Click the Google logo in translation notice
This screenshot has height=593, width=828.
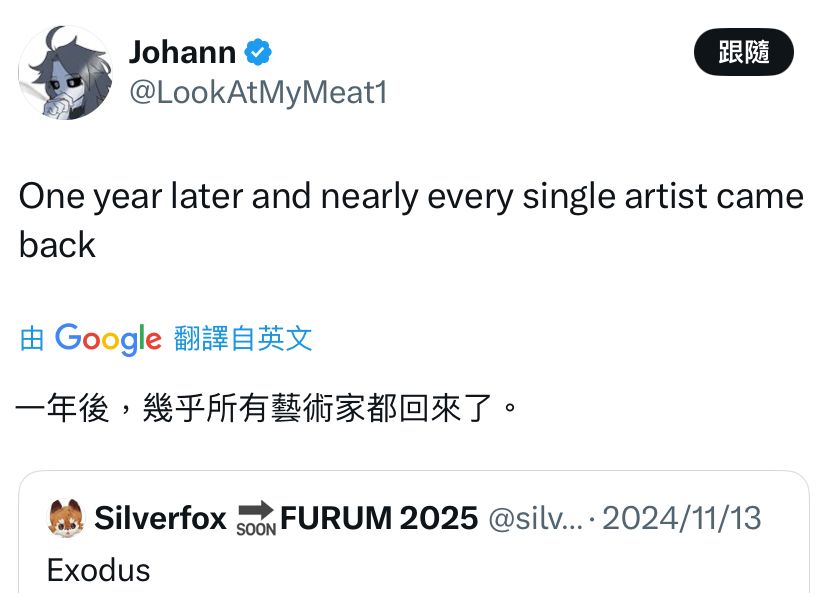coord(108,339)
